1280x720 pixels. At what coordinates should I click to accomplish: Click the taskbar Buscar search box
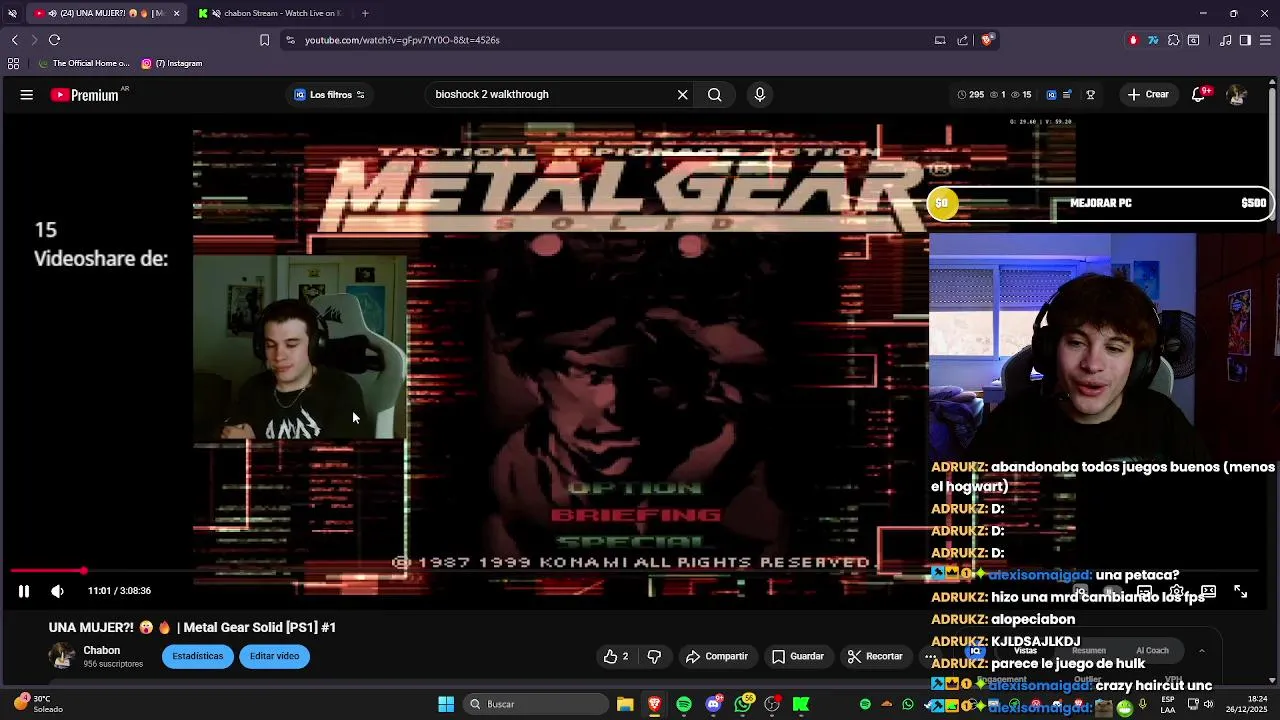click(x=534, y=704)
